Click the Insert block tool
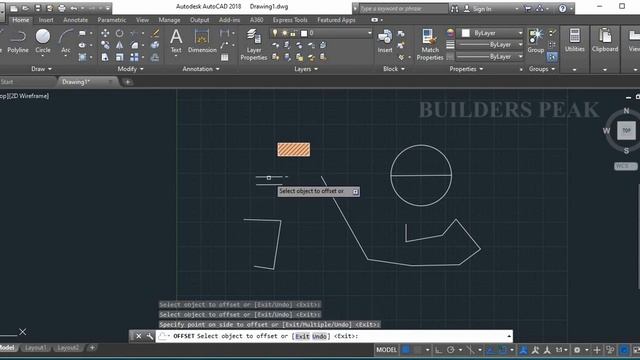 pyautogui.click(x=384, y=42)
